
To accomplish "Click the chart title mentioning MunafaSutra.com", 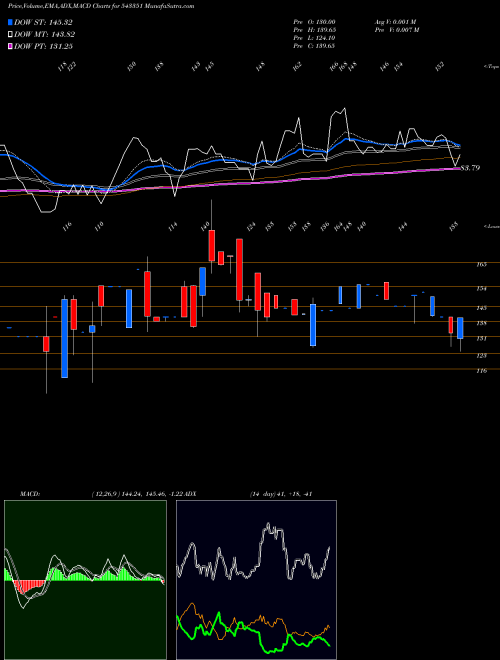I will 101,6.
